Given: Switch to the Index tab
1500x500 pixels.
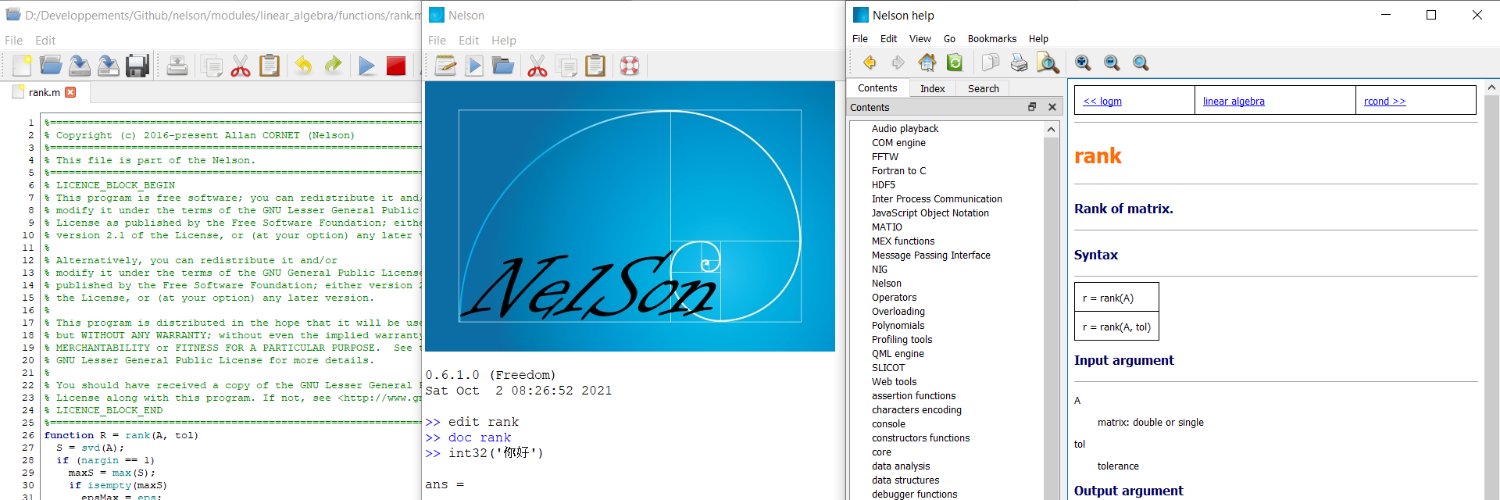Looking at the screenshot, I should (932, 88).
